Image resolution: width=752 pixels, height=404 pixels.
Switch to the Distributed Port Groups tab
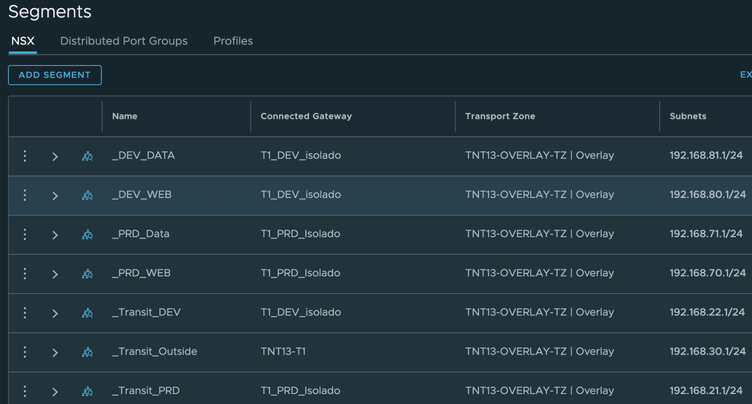(124, 41)
